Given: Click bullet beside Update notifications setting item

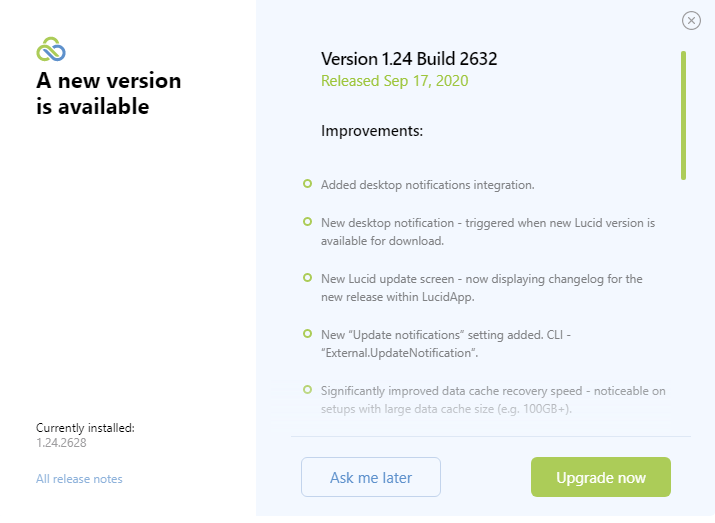Looking at the screenshot, I should pos(307,334).
